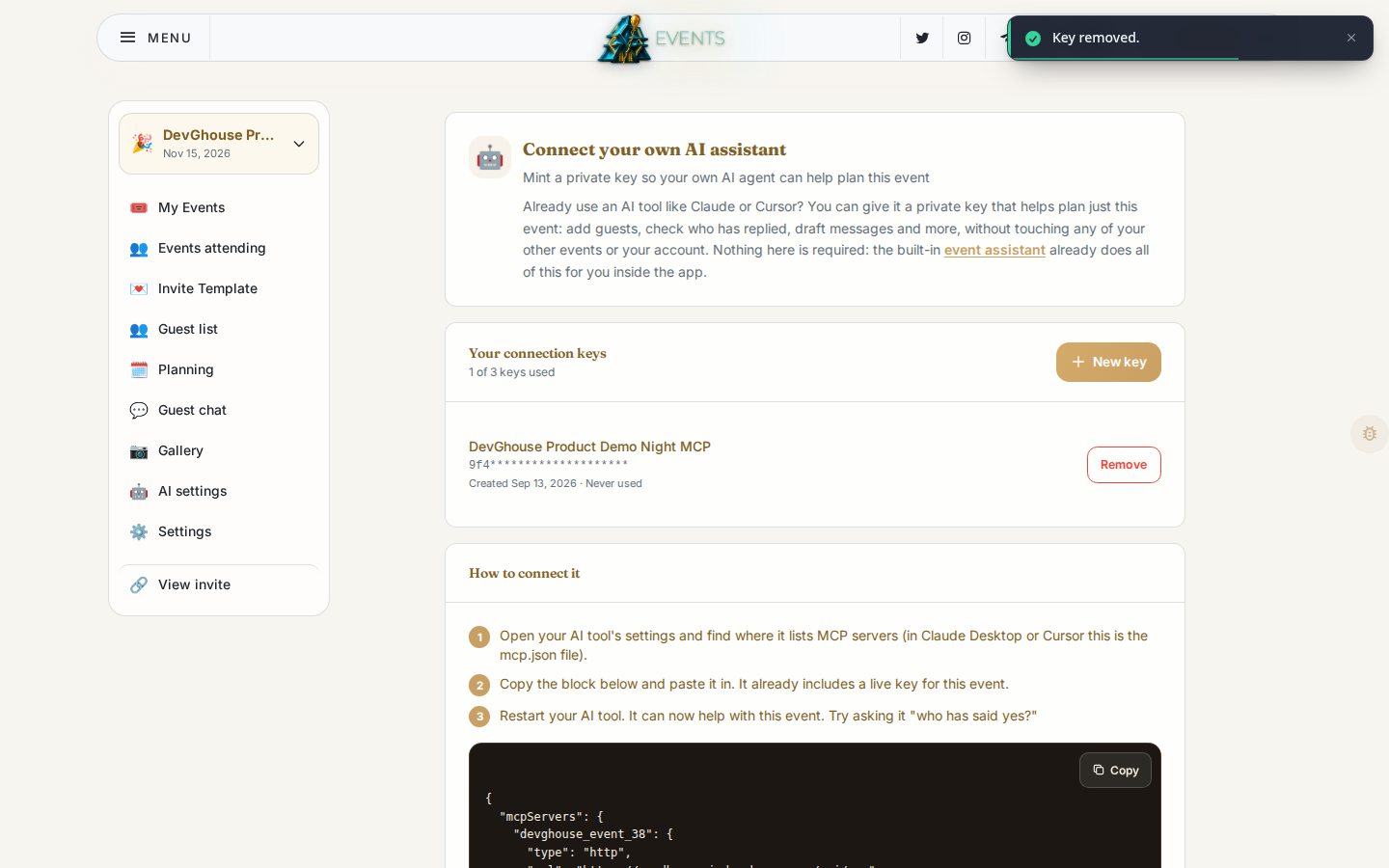Click the '1 of 3 keys used' counter
This screenshot has height=868, width=1389.
511,372
